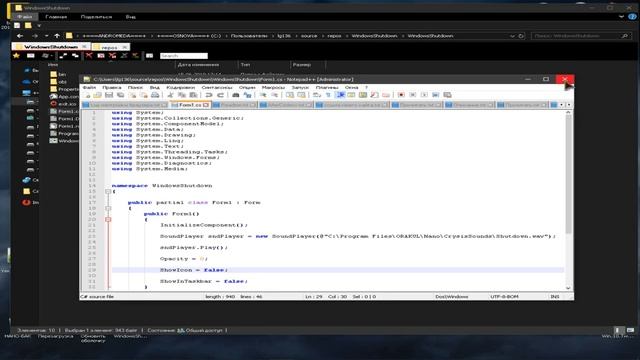640x360 pixels.
Task: Click the Search field in Explorer tab toolbar
Action: click(184, 56)
